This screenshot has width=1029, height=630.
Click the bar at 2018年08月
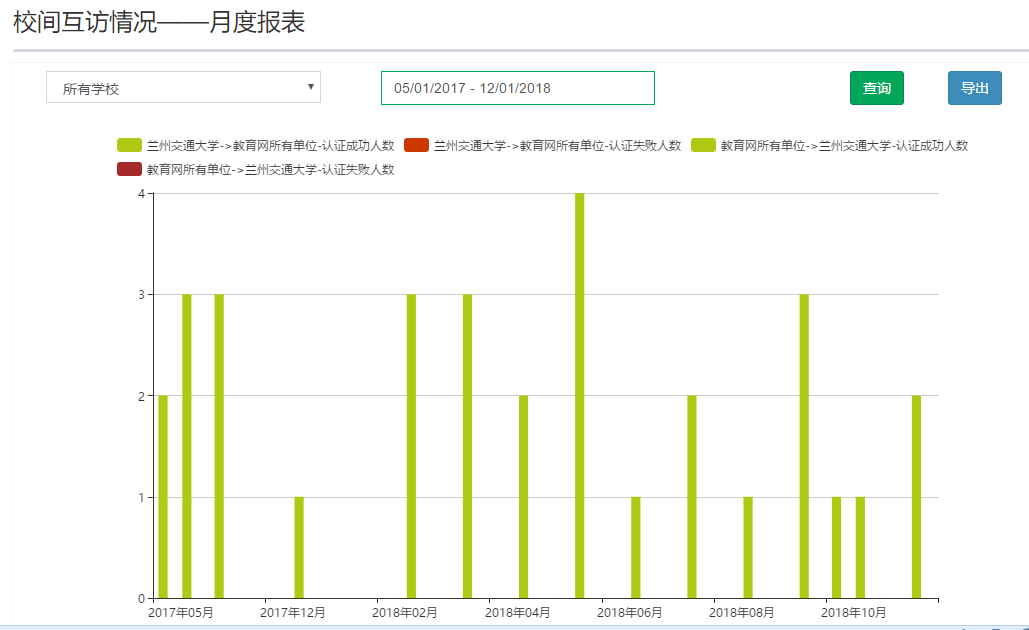[748, 547]
